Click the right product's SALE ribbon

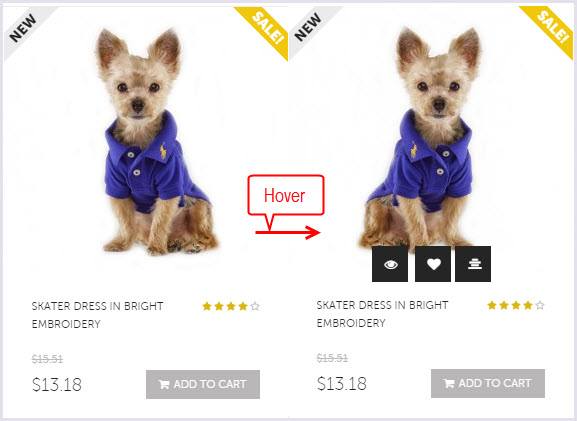tap(550, 30)
